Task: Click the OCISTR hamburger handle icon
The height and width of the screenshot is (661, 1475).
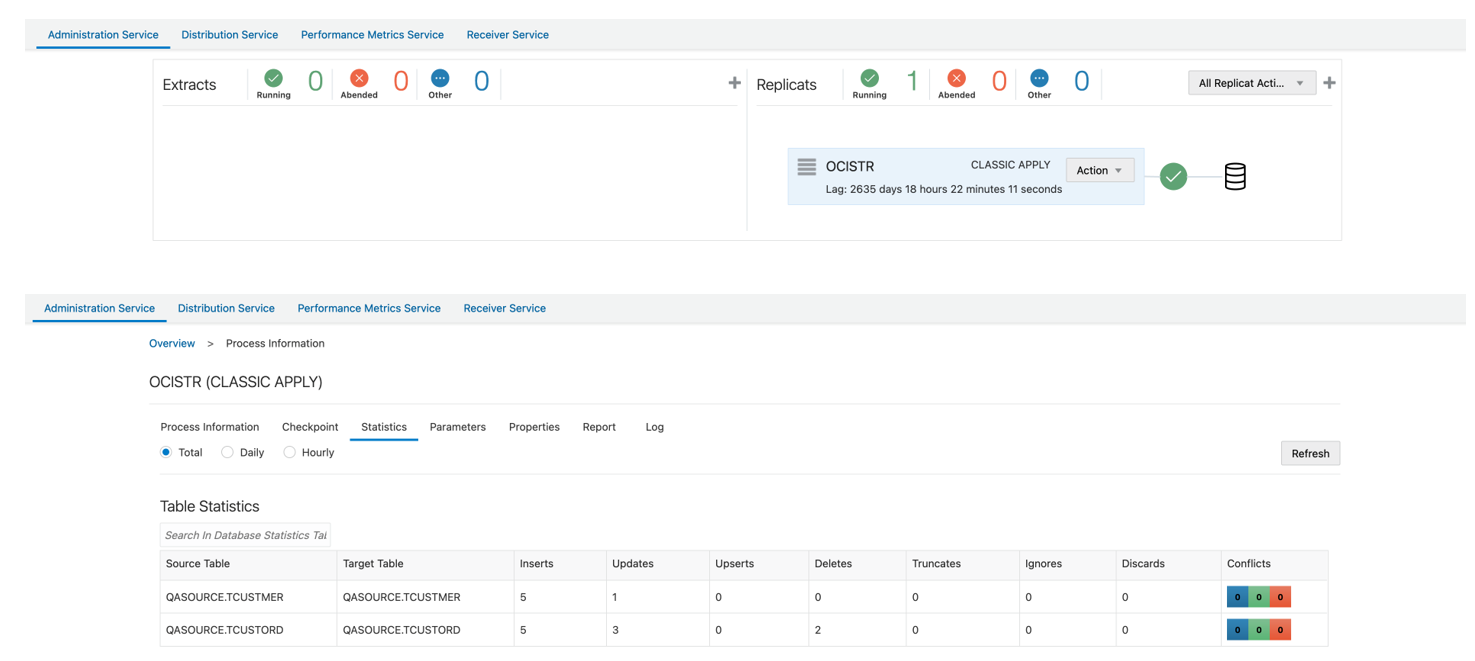Action: [x=807, y=167]
